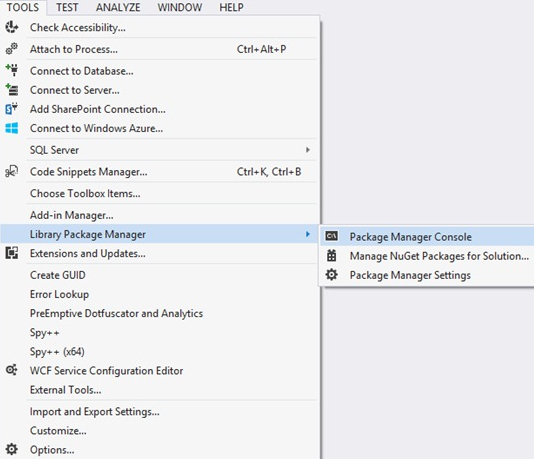
Task: Open the HELP menu
Action: tap(231, 7)
